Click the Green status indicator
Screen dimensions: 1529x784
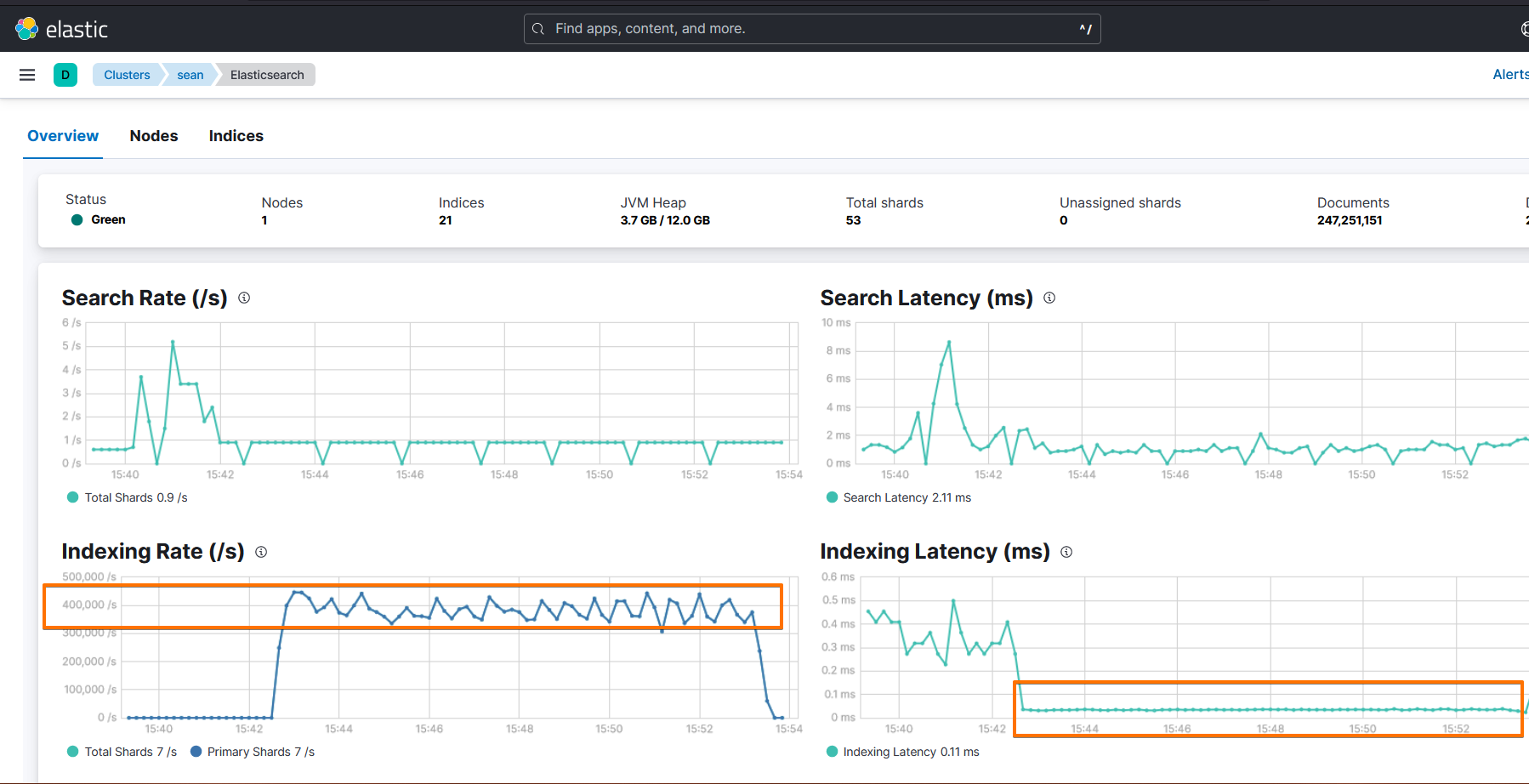[x=98, y=219]
